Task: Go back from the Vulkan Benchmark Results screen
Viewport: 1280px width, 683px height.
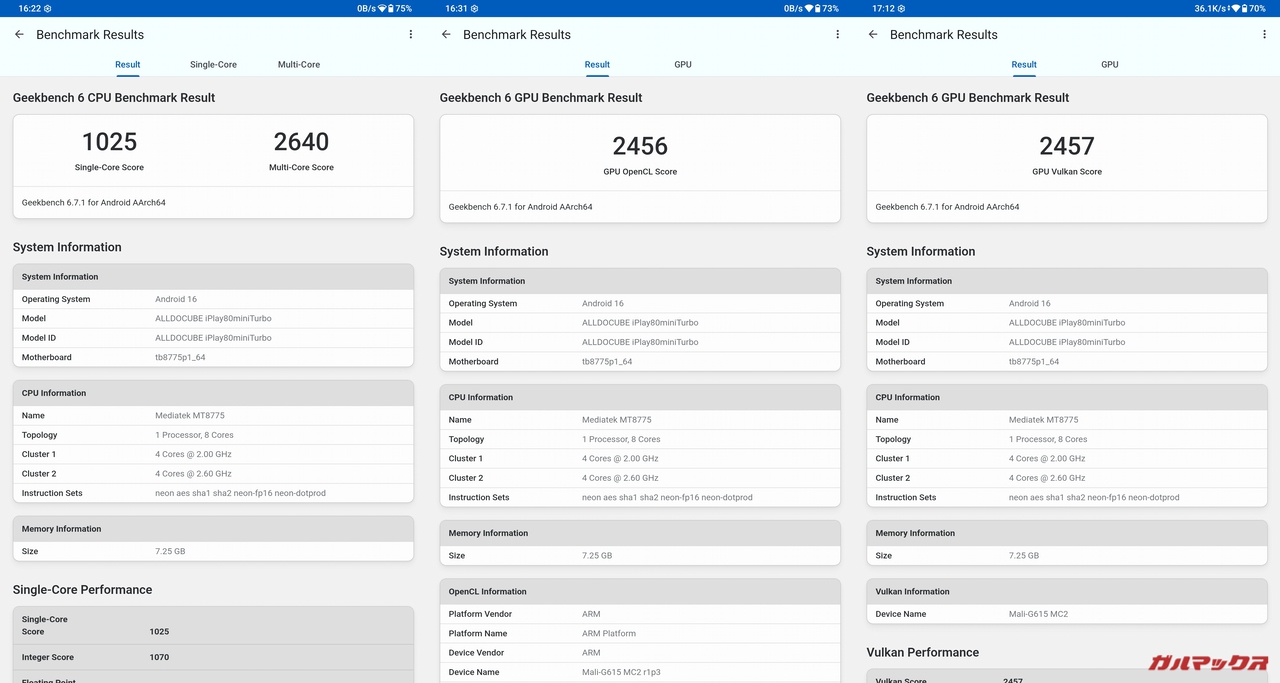Action: [x=873, y=34]
